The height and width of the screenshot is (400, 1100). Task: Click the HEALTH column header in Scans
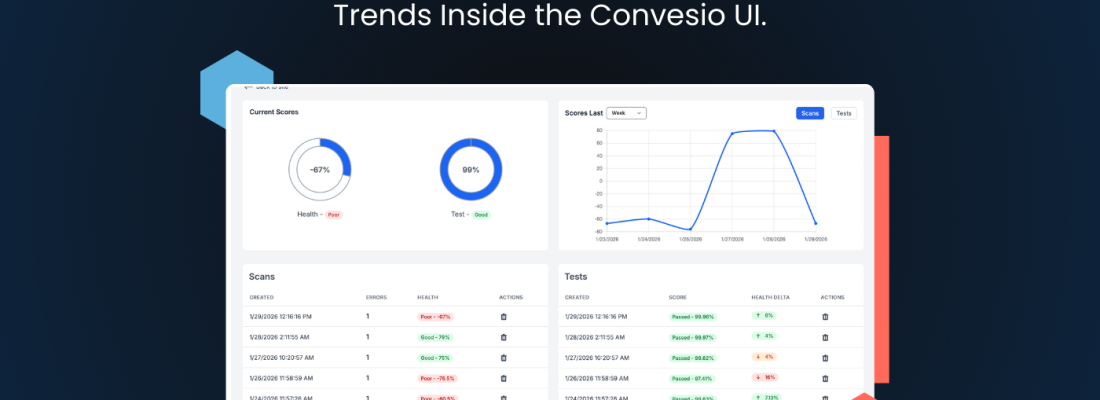(427, 298)
